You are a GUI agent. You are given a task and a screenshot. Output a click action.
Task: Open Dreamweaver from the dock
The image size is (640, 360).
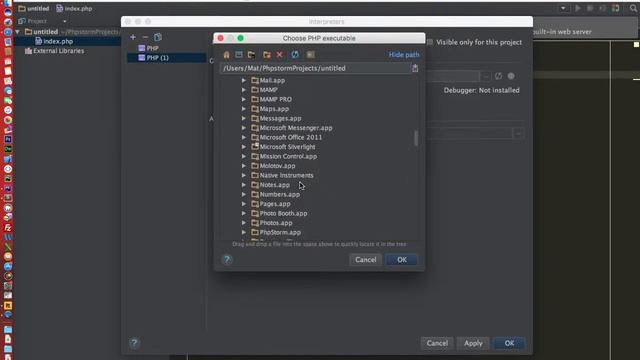8,149
